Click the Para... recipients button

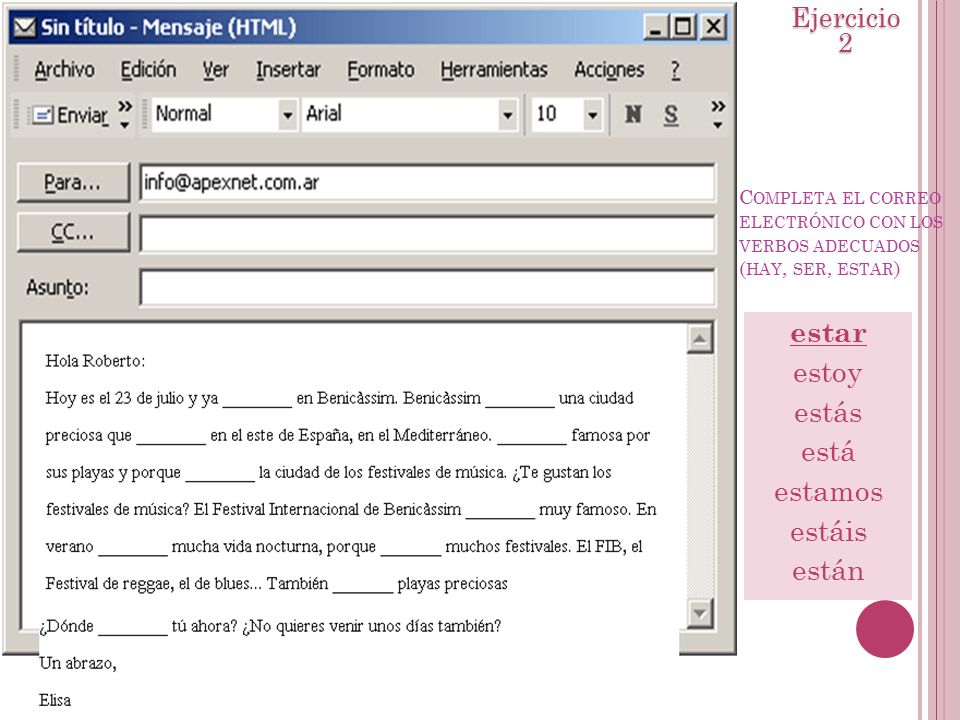[x=73, y=182]
